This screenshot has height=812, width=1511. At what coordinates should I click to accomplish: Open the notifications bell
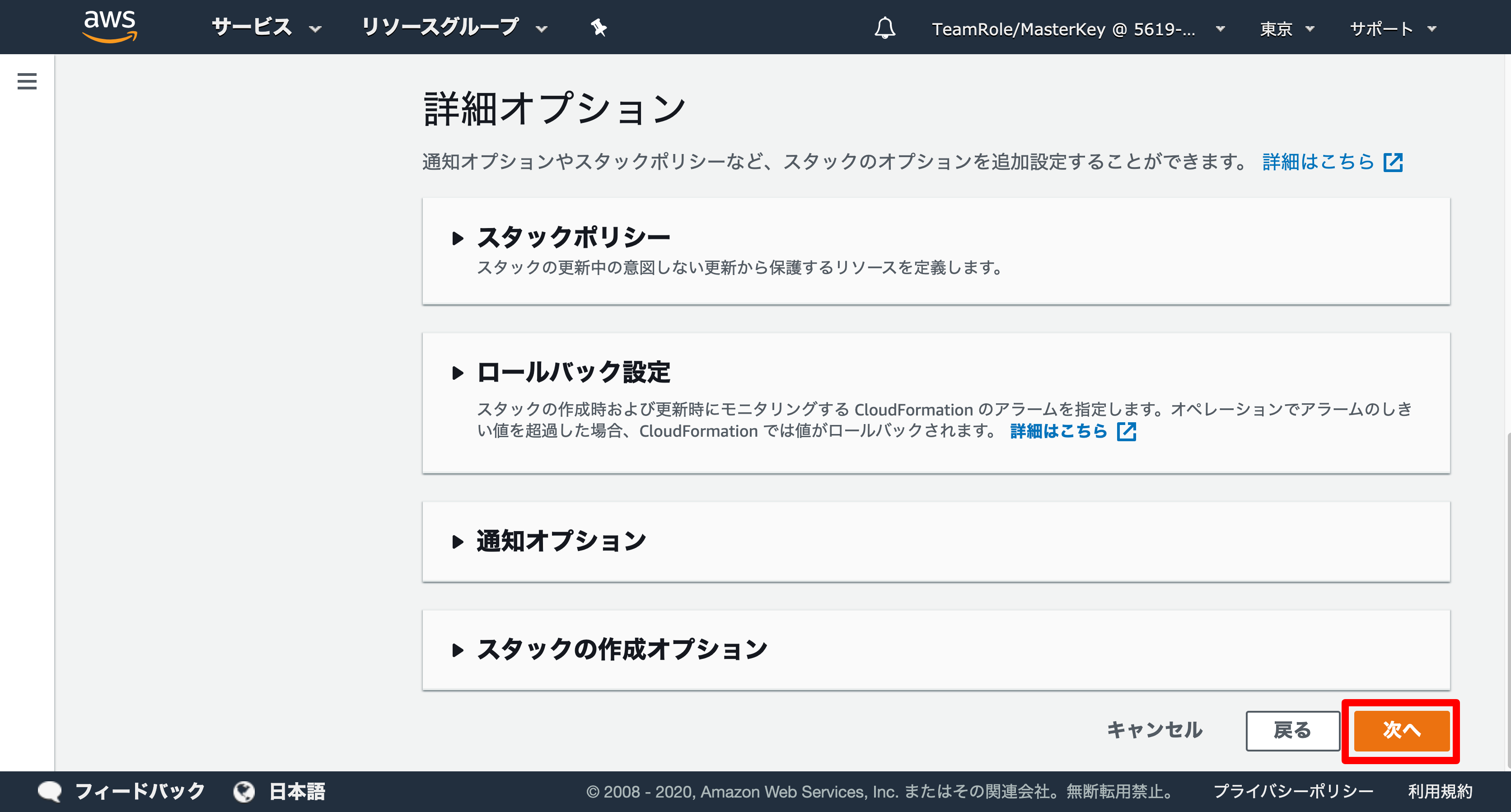884,28
